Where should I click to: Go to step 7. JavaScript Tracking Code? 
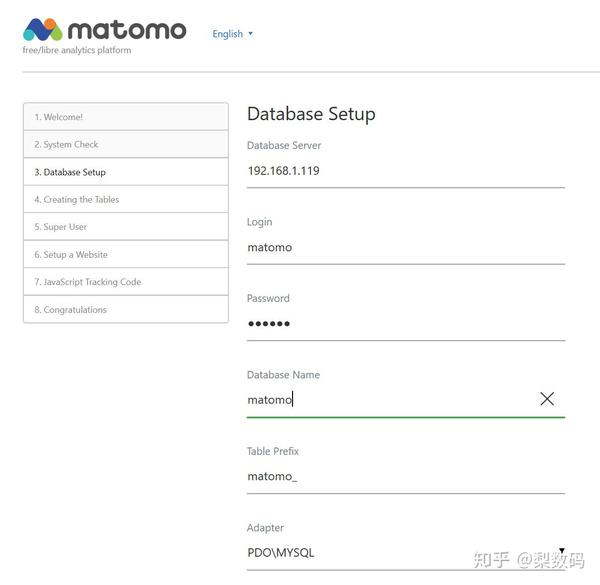click(x=126, y=282)
